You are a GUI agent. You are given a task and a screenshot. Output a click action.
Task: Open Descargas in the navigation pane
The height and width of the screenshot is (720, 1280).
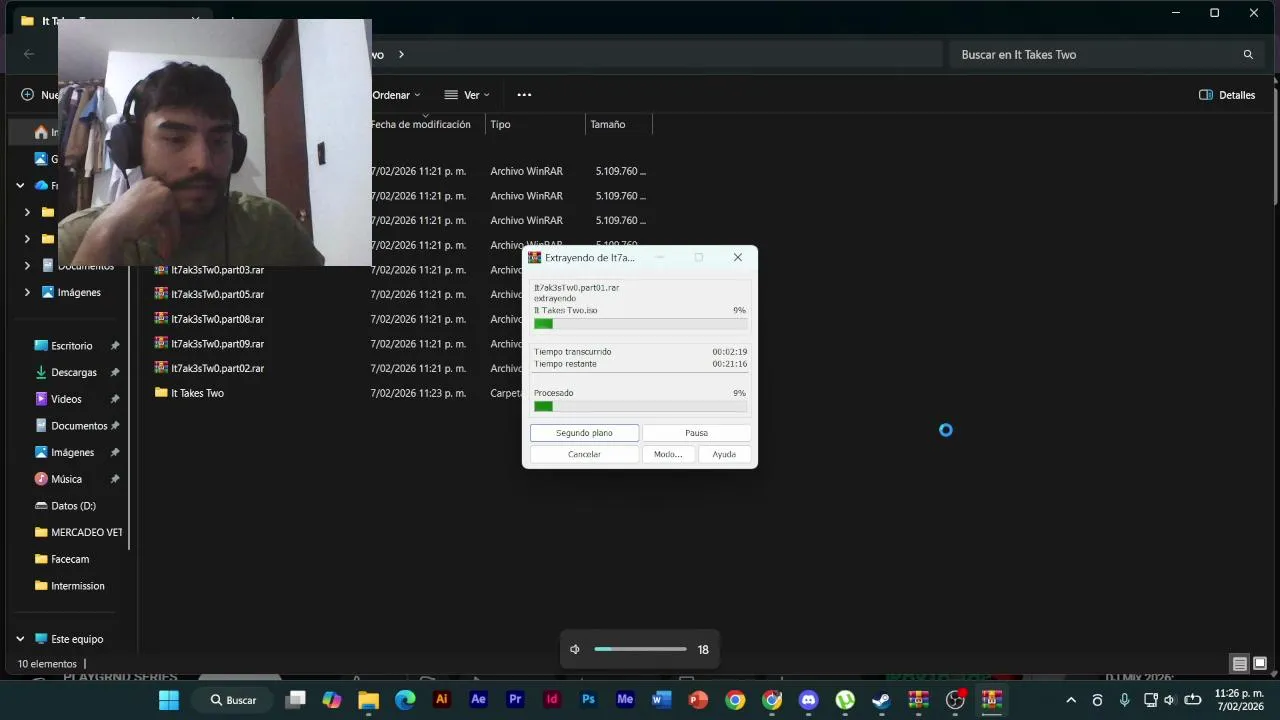coord(74,372)
